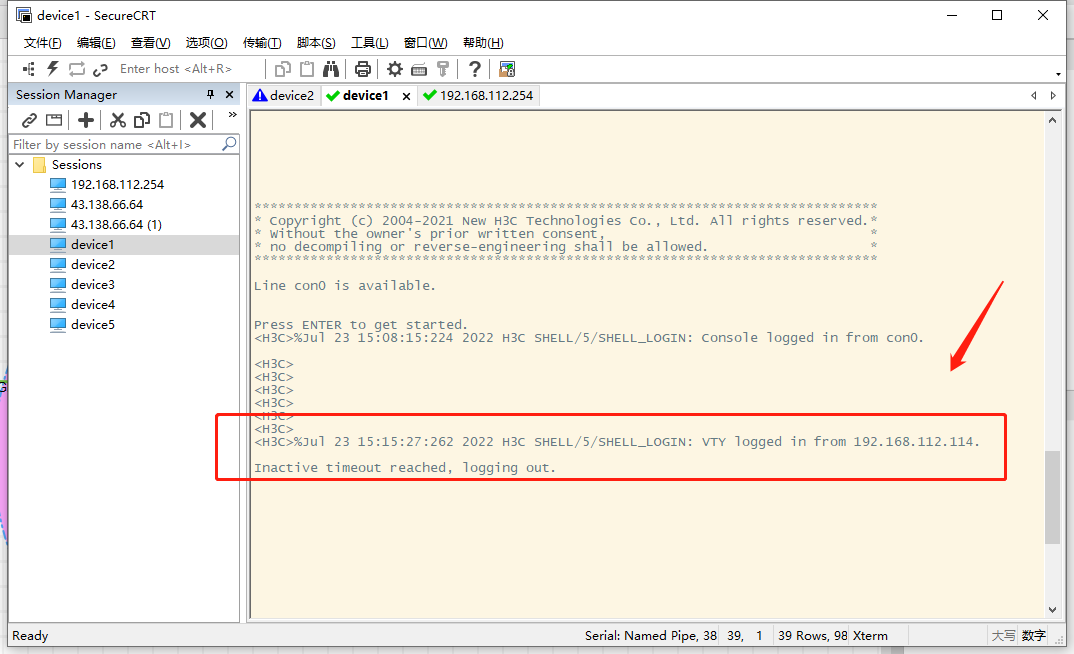Open the 帮助(H) menu

coord(483,42)
